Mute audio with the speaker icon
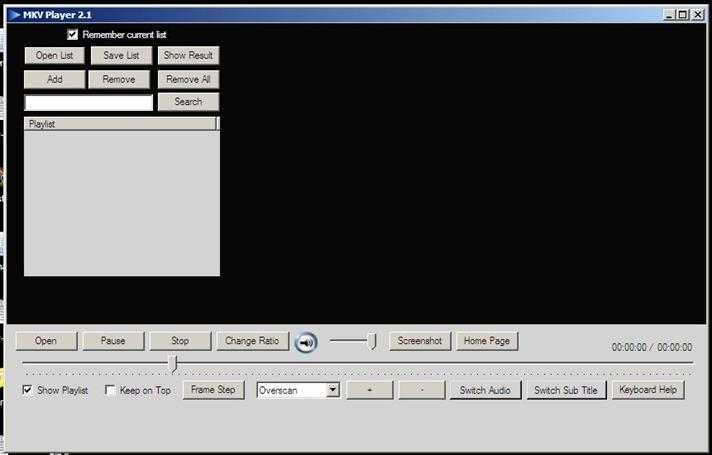The width and height of the screenshot is (712, 455). (306, 342)
